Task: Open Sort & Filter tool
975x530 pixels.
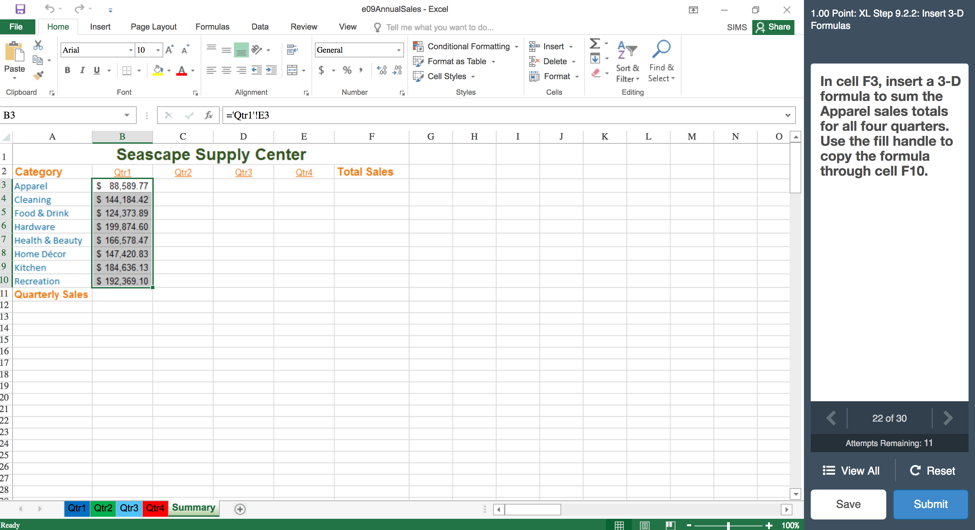Action: pyautogui.click(x=627, y=61)
